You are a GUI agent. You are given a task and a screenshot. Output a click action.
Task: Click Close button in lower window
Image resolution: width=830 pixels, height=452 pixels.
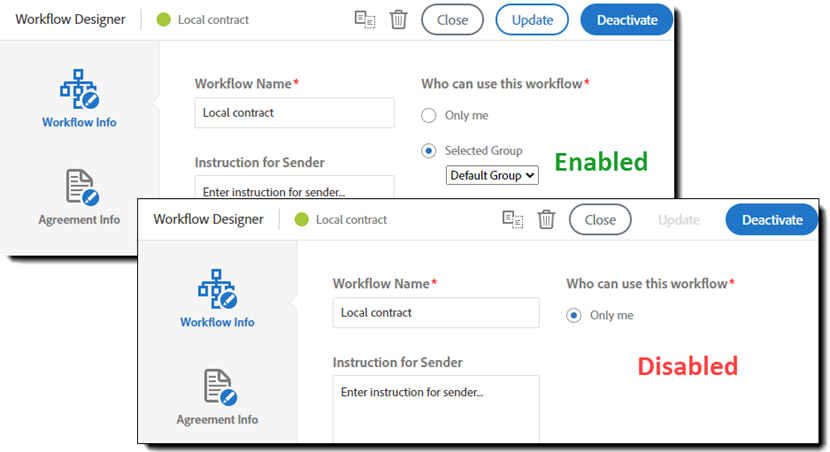click(600, 219)
